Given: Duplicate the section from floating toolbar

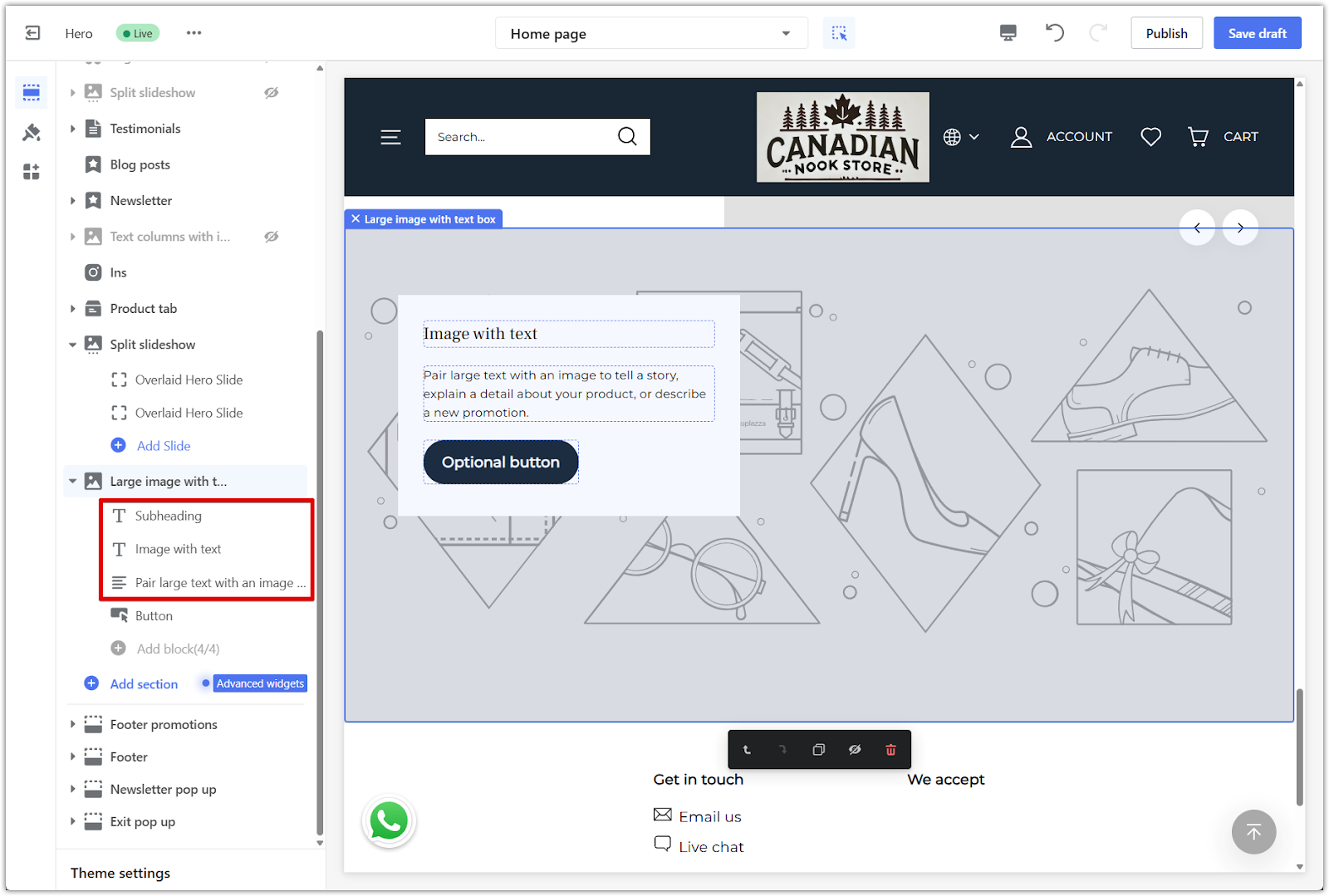Looking at the screenshot, I should (x=818, y=750).
